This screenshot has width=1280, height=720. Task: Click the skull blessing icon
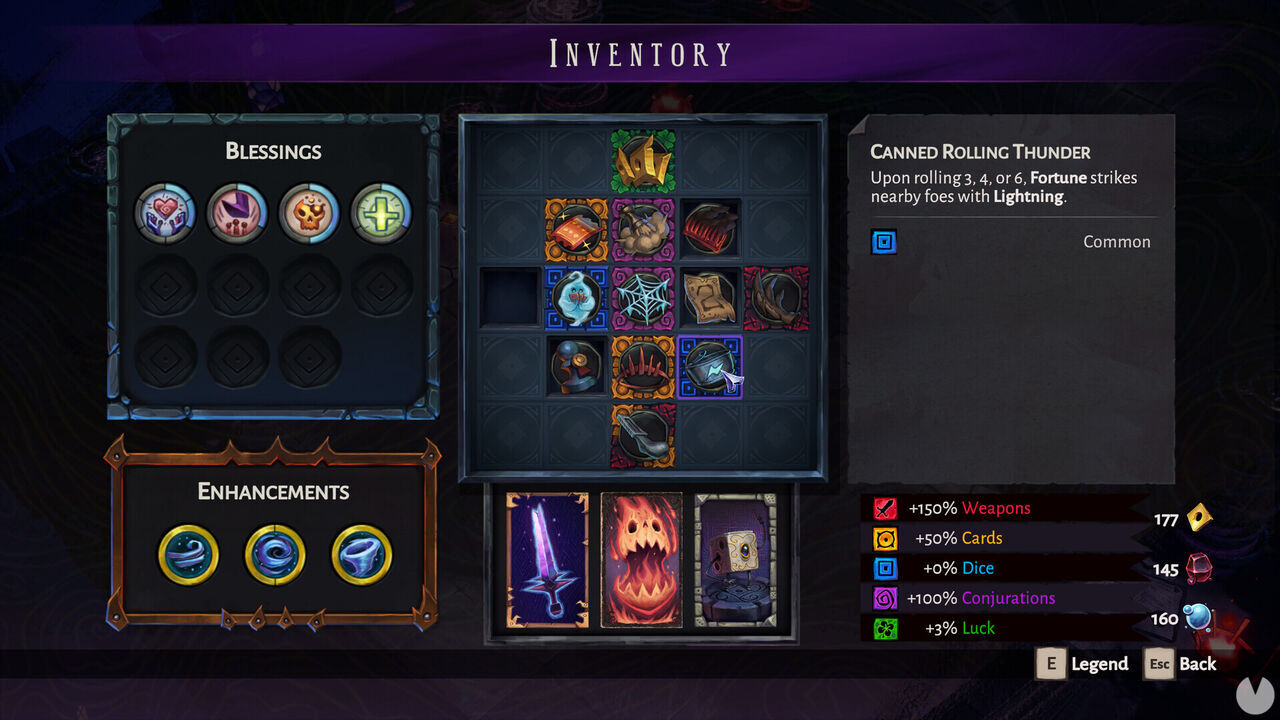[x=309, y=213]
